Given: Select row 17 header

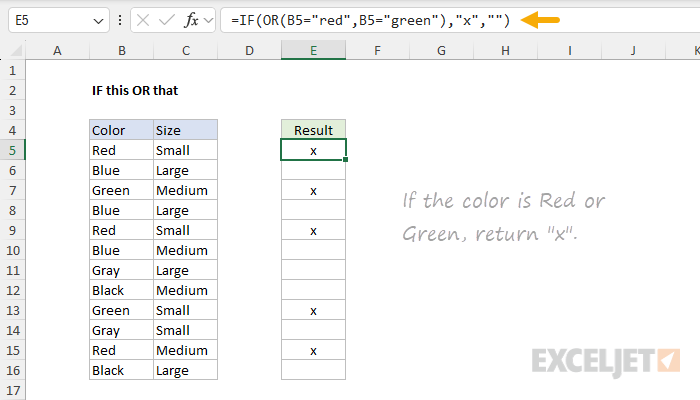Looking at the screenshot, I should pyautogui.click(x=12, y=391).
